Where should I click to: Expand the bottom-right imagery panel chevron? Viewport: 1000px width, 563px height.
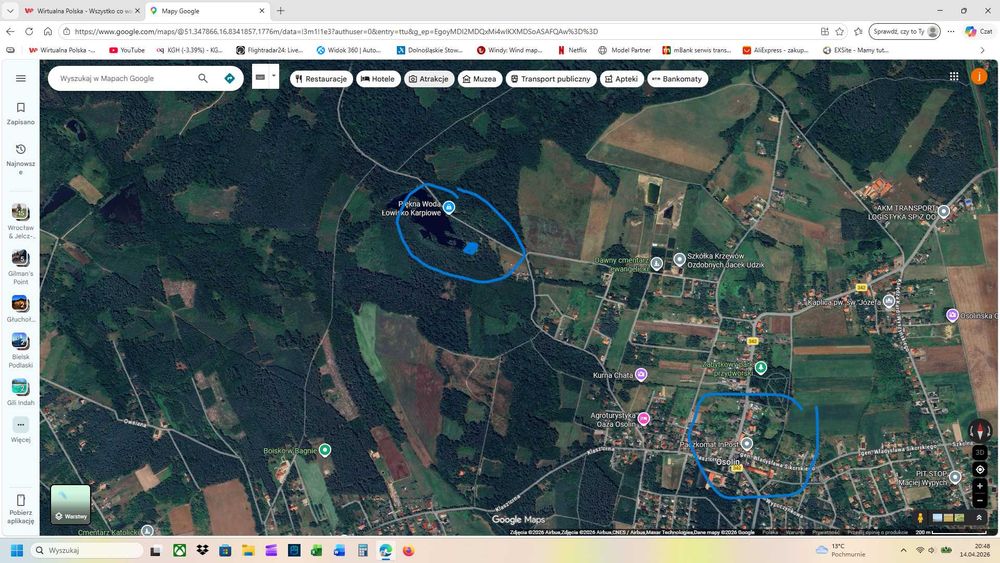(979, 517)
